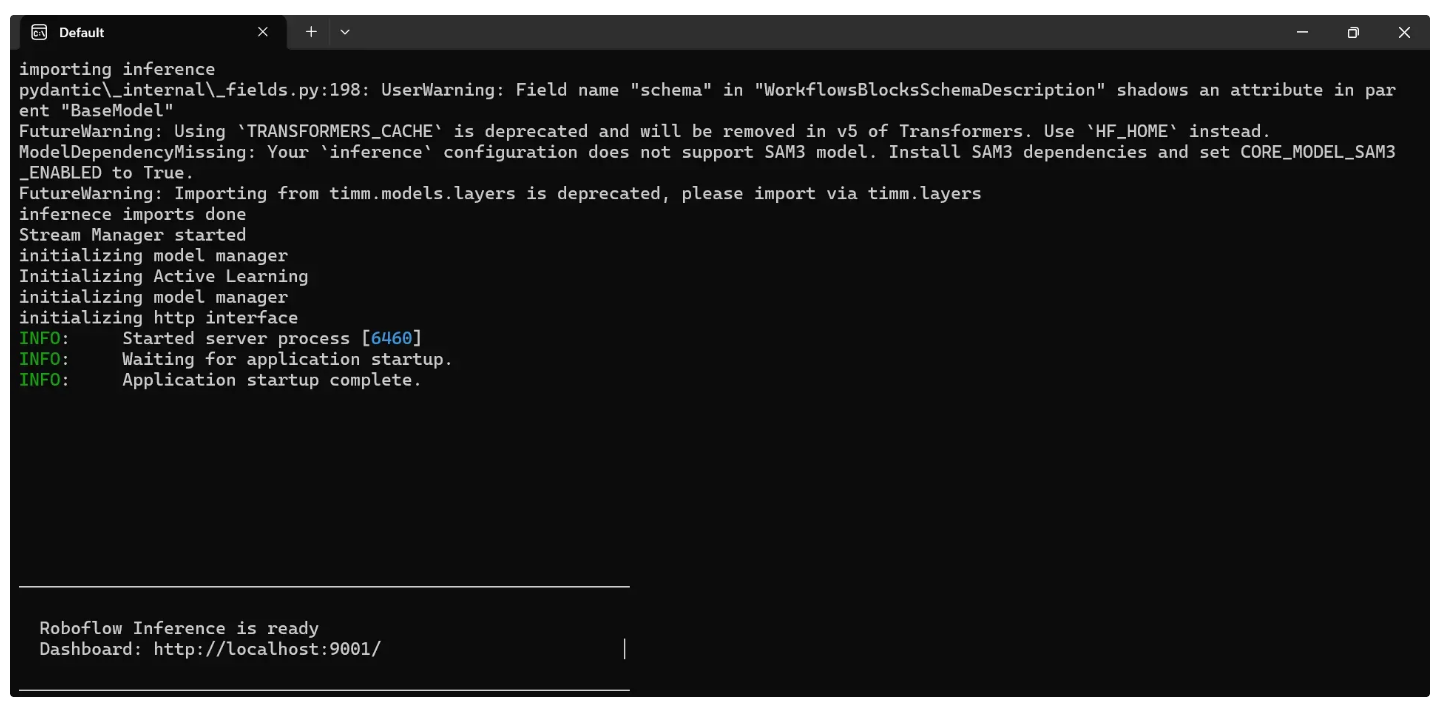This screenshot has height=704, width=1438.
Task: Click the empty title bar area
Action: pos(800,32)
